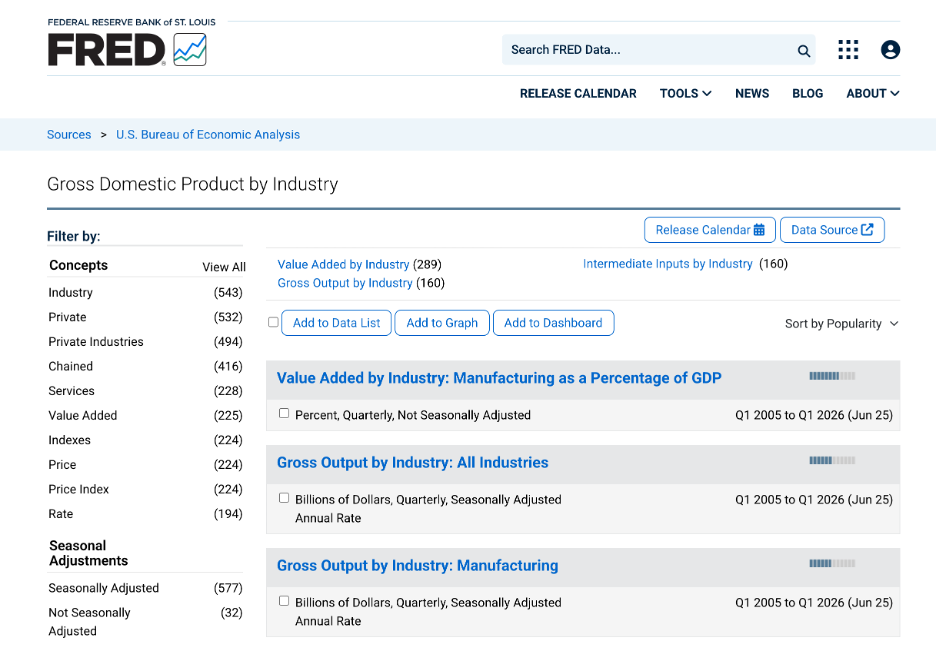Screen dimensions: 936x652
Task: Toggle the select-all checkbox beside Add to Data List
Action: pos(273,322)
